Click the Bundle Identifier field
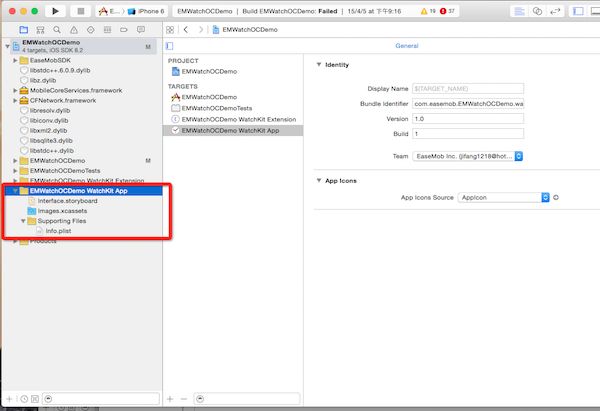This screenshot has width=600, height=411. coord(468,103)
